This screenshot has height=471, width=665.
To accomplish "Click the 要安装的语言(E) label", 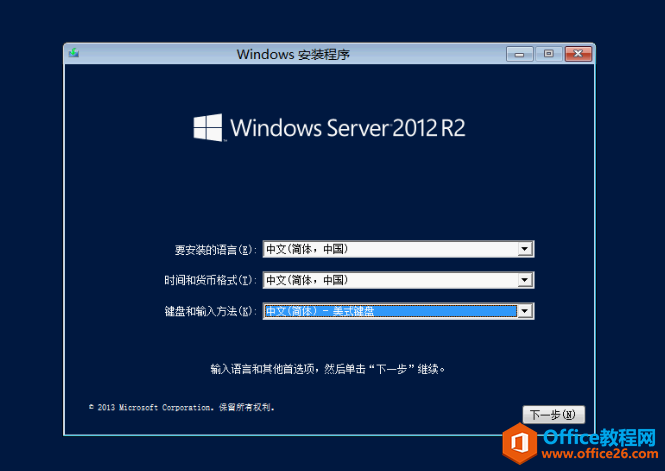I will 215,250.
